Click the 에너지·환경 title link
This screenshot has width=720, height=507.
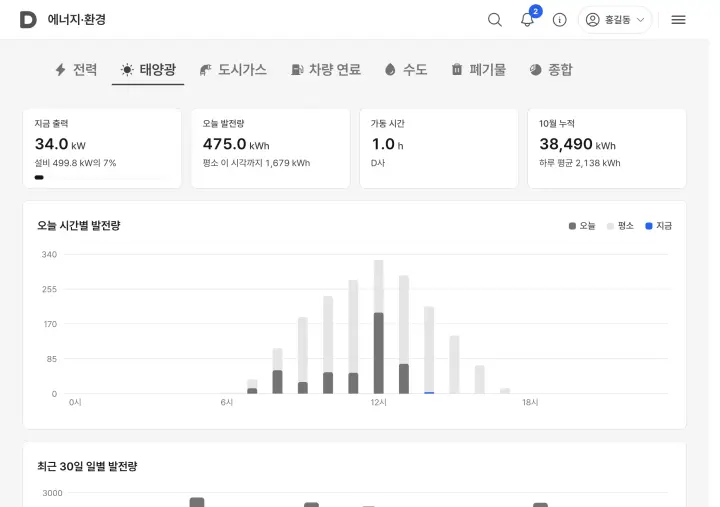77,20
